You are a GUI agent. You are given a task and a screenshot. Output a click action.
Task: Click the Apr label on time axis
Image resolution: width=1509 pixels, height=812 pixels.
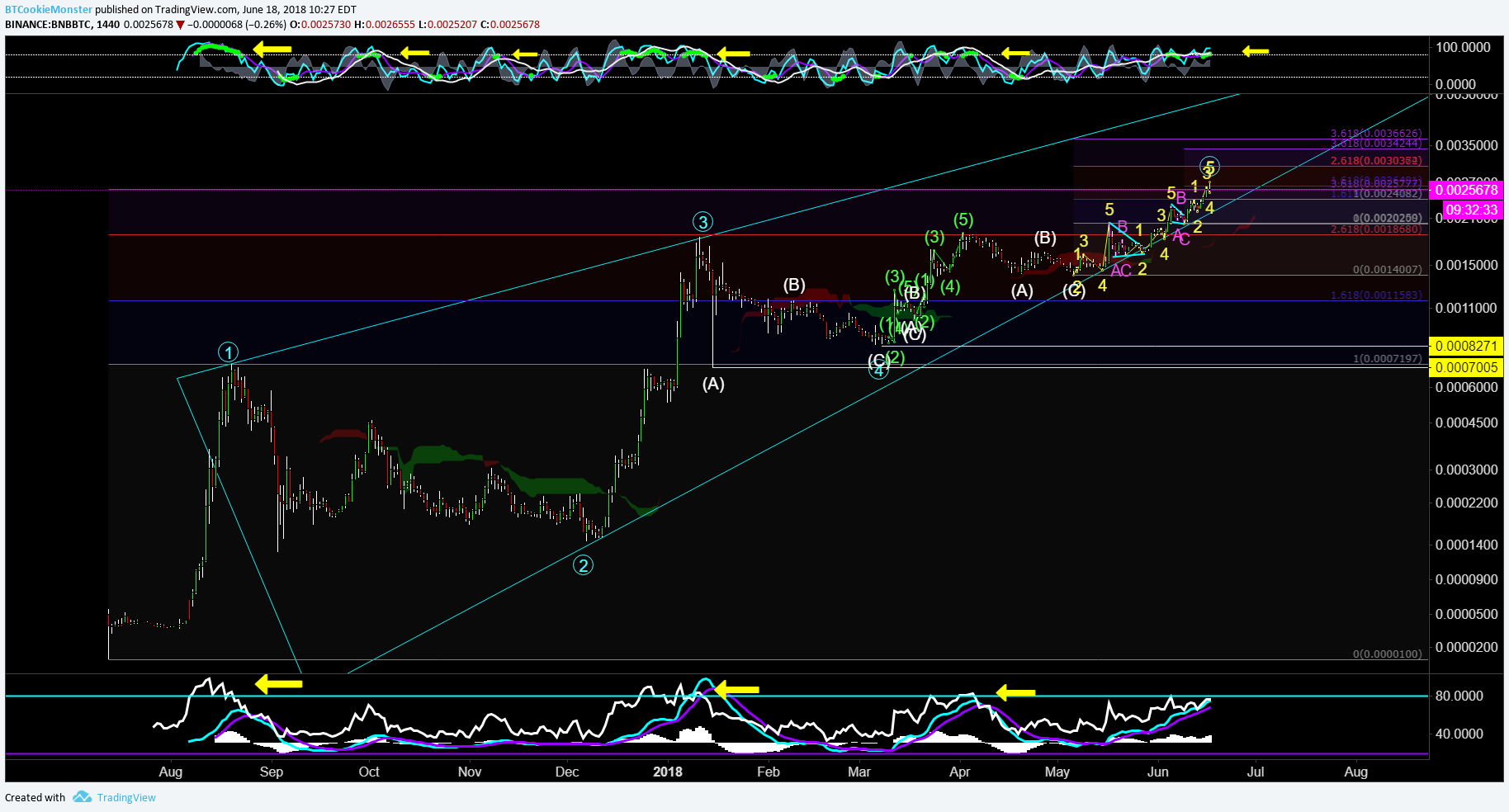(960, 772)
